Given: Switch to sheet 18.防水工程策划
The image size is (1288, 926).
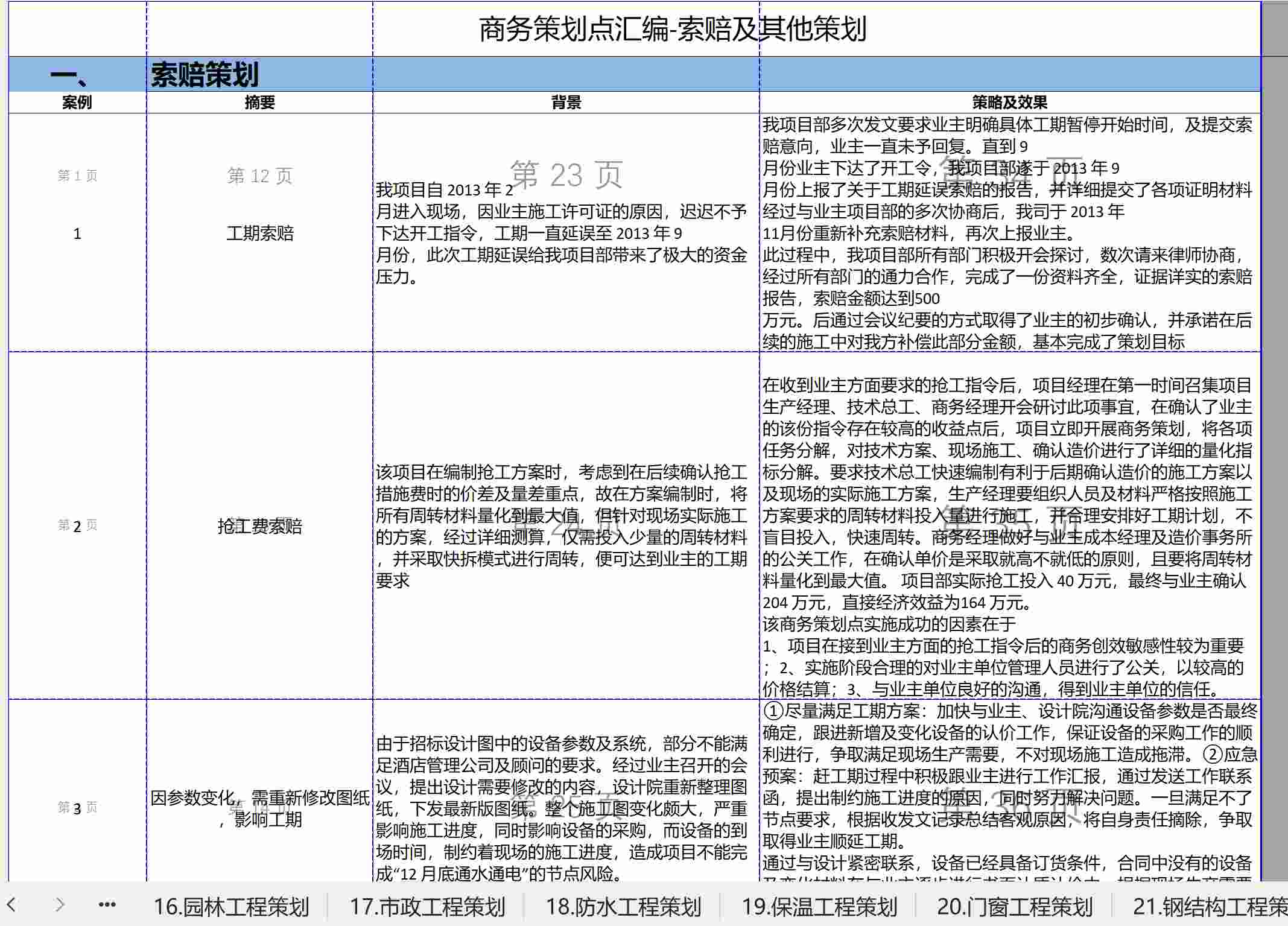Looking at the screenshot, I should (x=623, y=906).
